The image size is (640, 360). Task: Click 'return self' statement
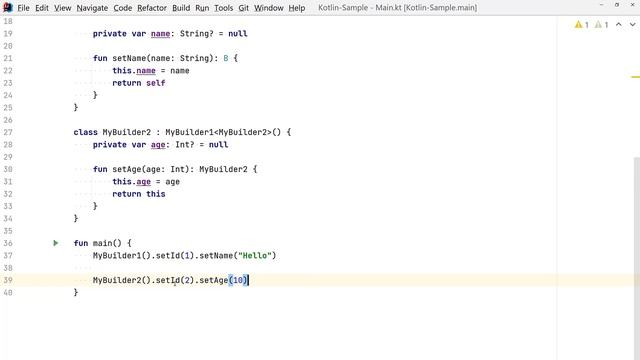click(139, 83)
